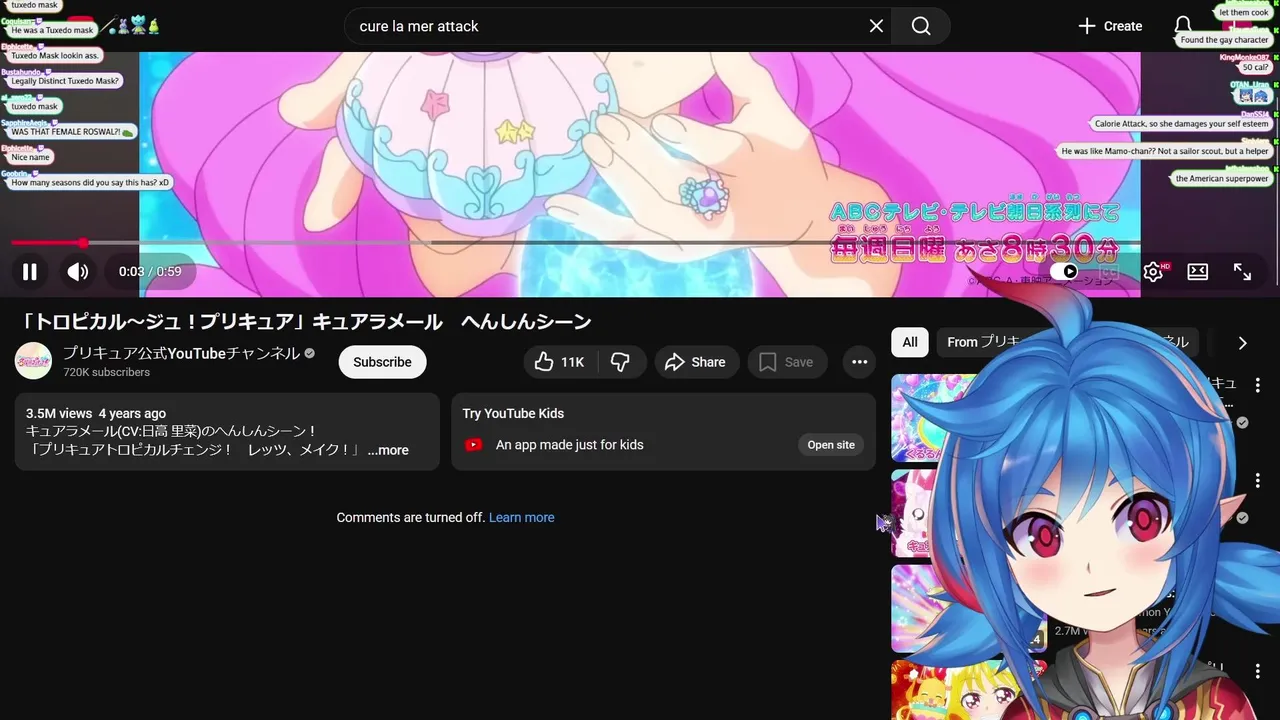Click chat message Legally Distinct Tuxedo Mask?
This screenshot has height=720, width=1280.
point(65,81)
